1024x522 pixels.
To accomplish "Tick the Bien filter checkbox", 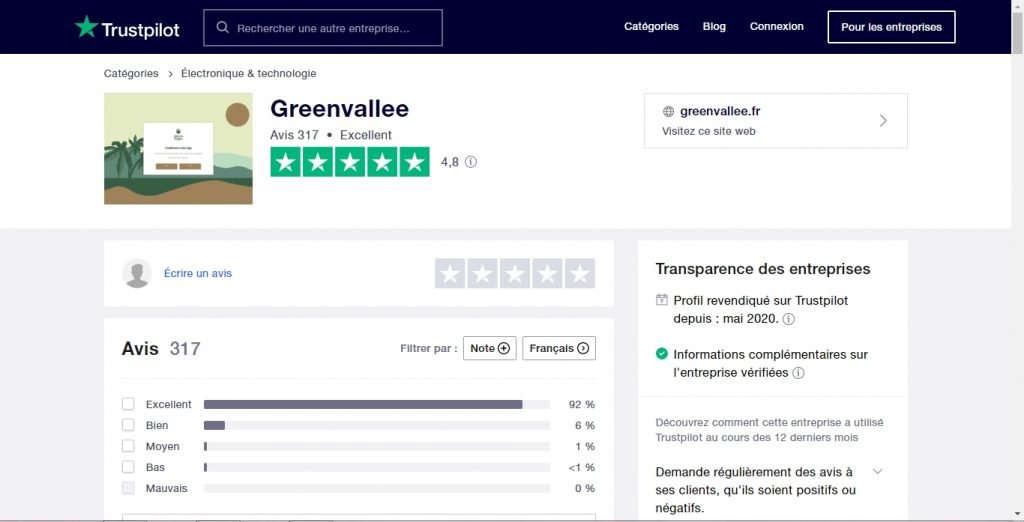I will 128,425.
